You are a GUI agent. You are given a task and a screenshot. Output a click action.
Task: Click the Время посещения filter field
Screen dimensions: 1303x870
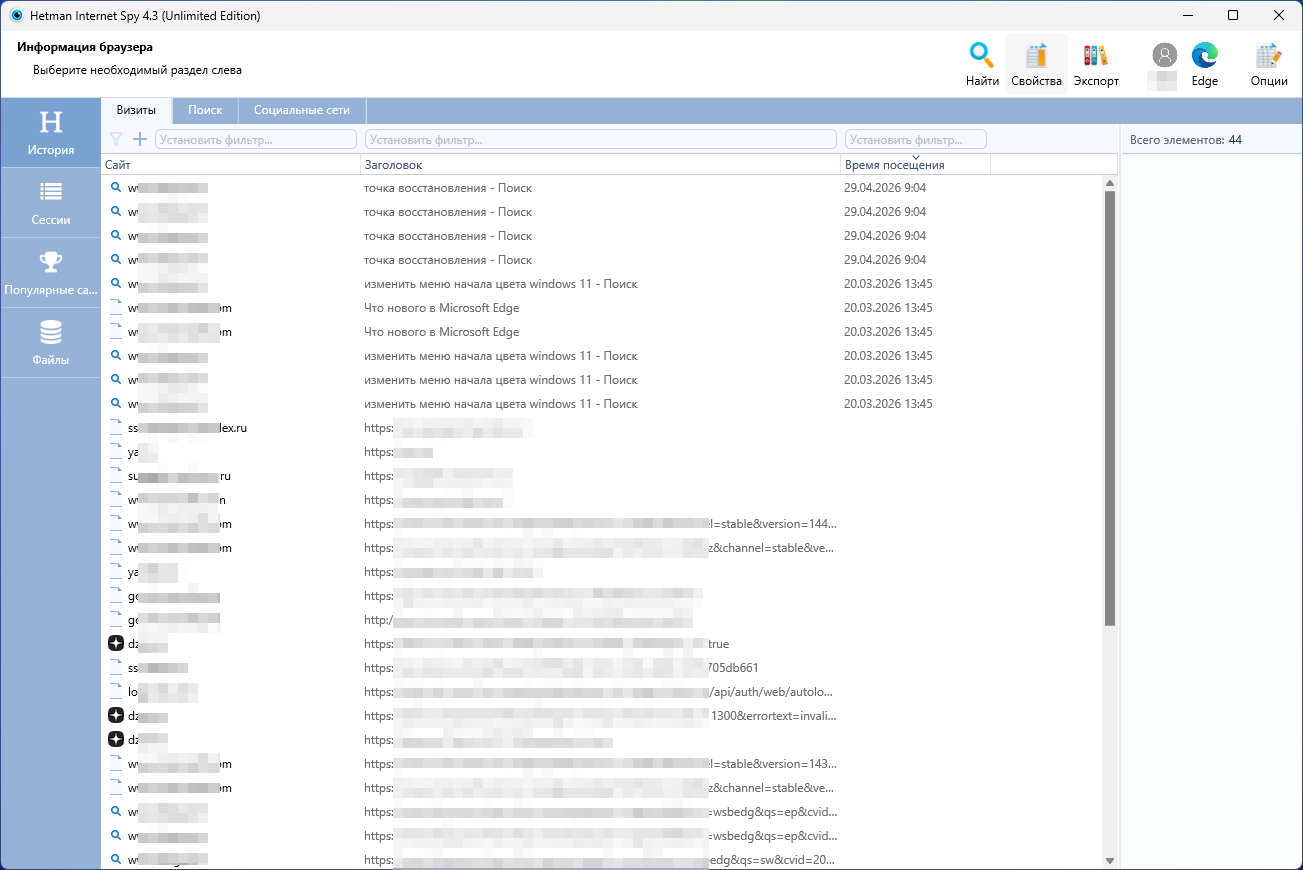point(916,139)
